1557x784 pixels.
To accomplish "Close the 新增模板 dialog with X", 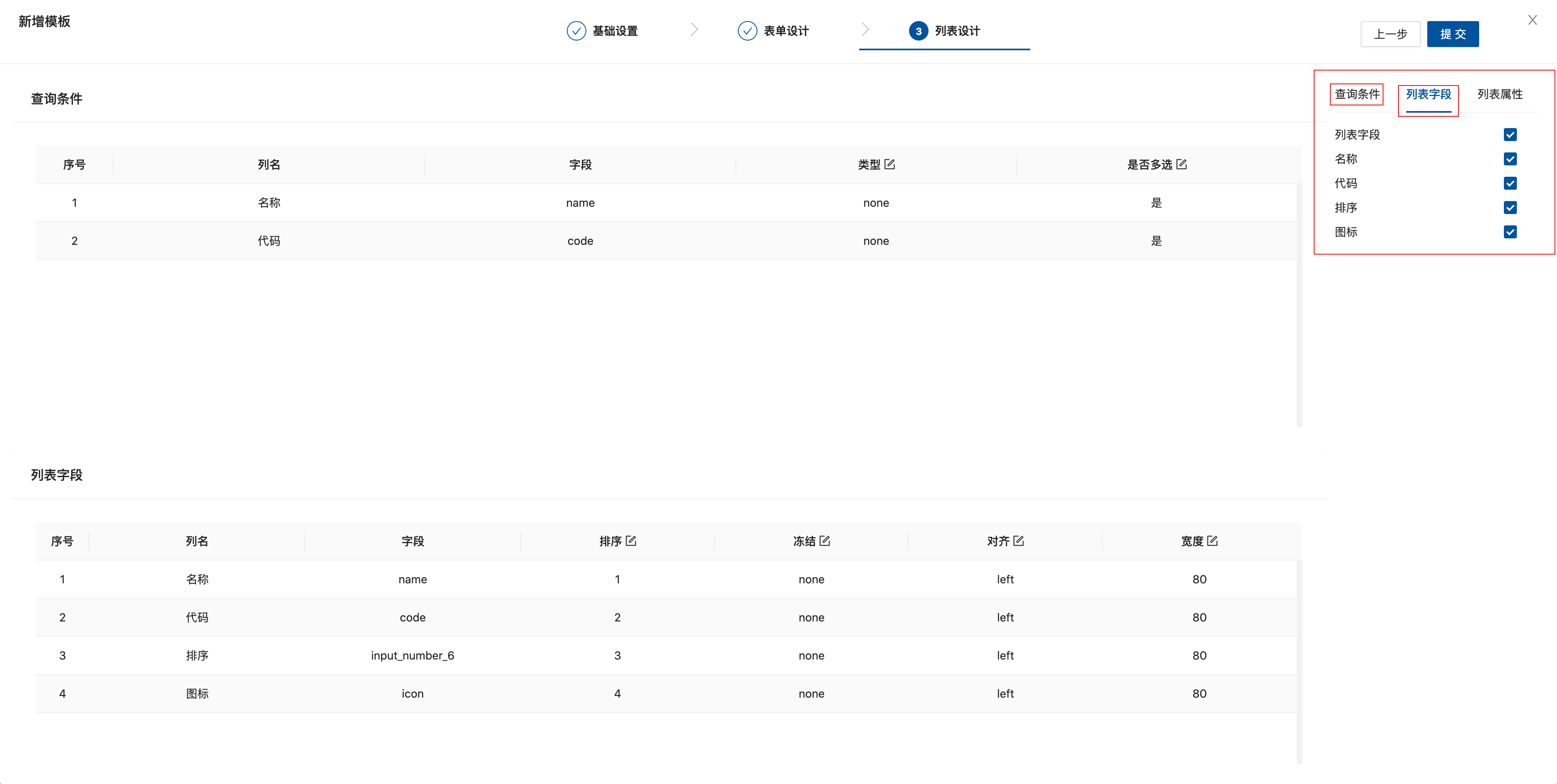I will [1532, 21].
